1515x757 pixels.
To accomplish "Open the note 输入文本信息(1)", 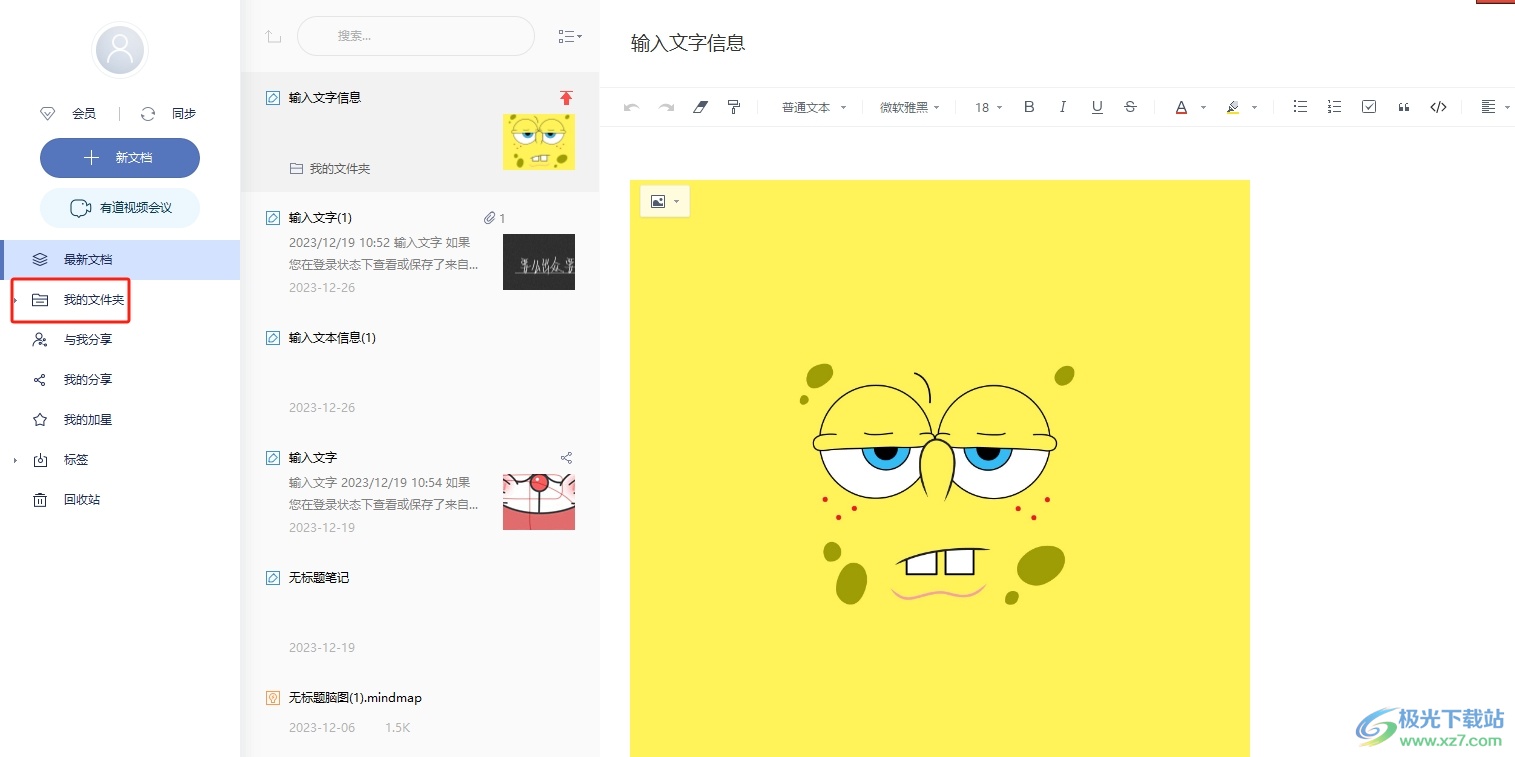I will pos(420,372).
